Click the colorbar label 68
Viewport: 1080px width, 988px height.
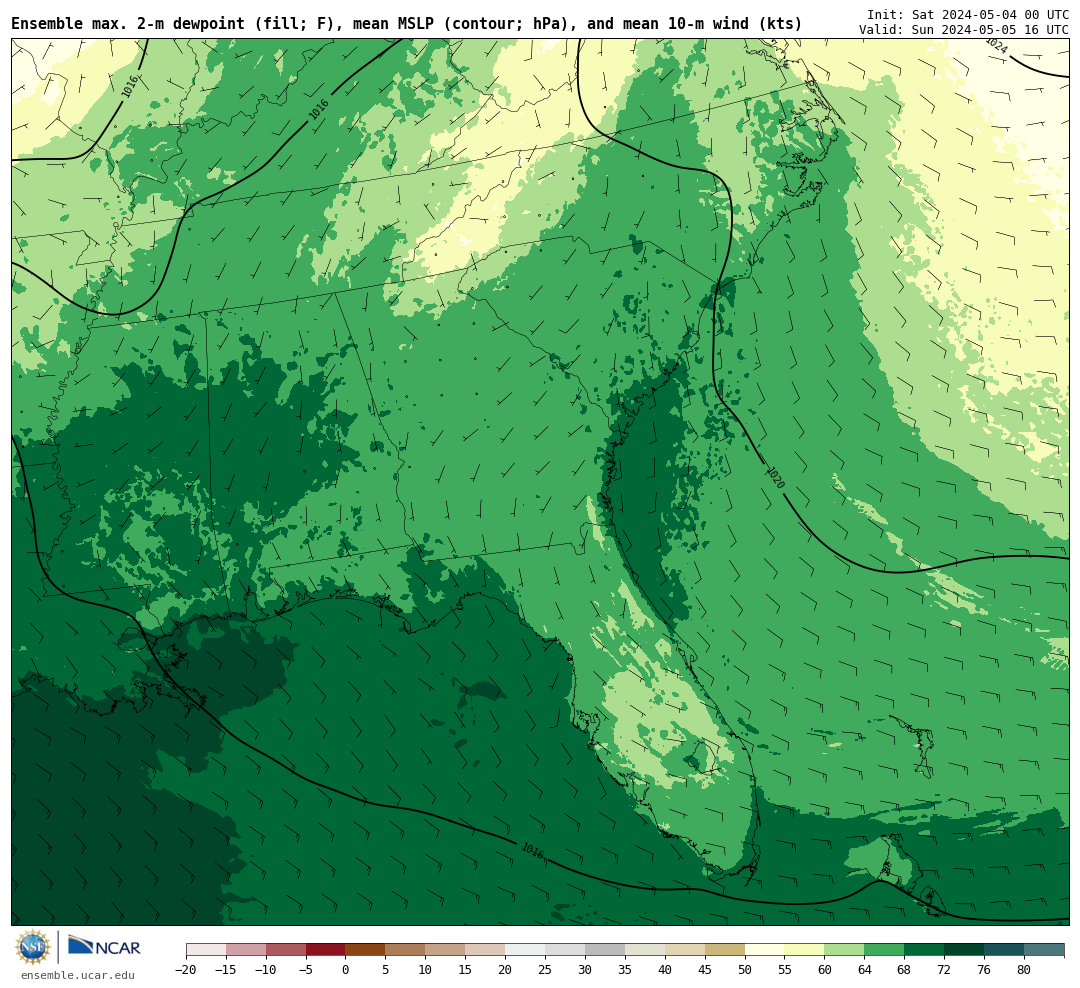click(x=905, y=970)
